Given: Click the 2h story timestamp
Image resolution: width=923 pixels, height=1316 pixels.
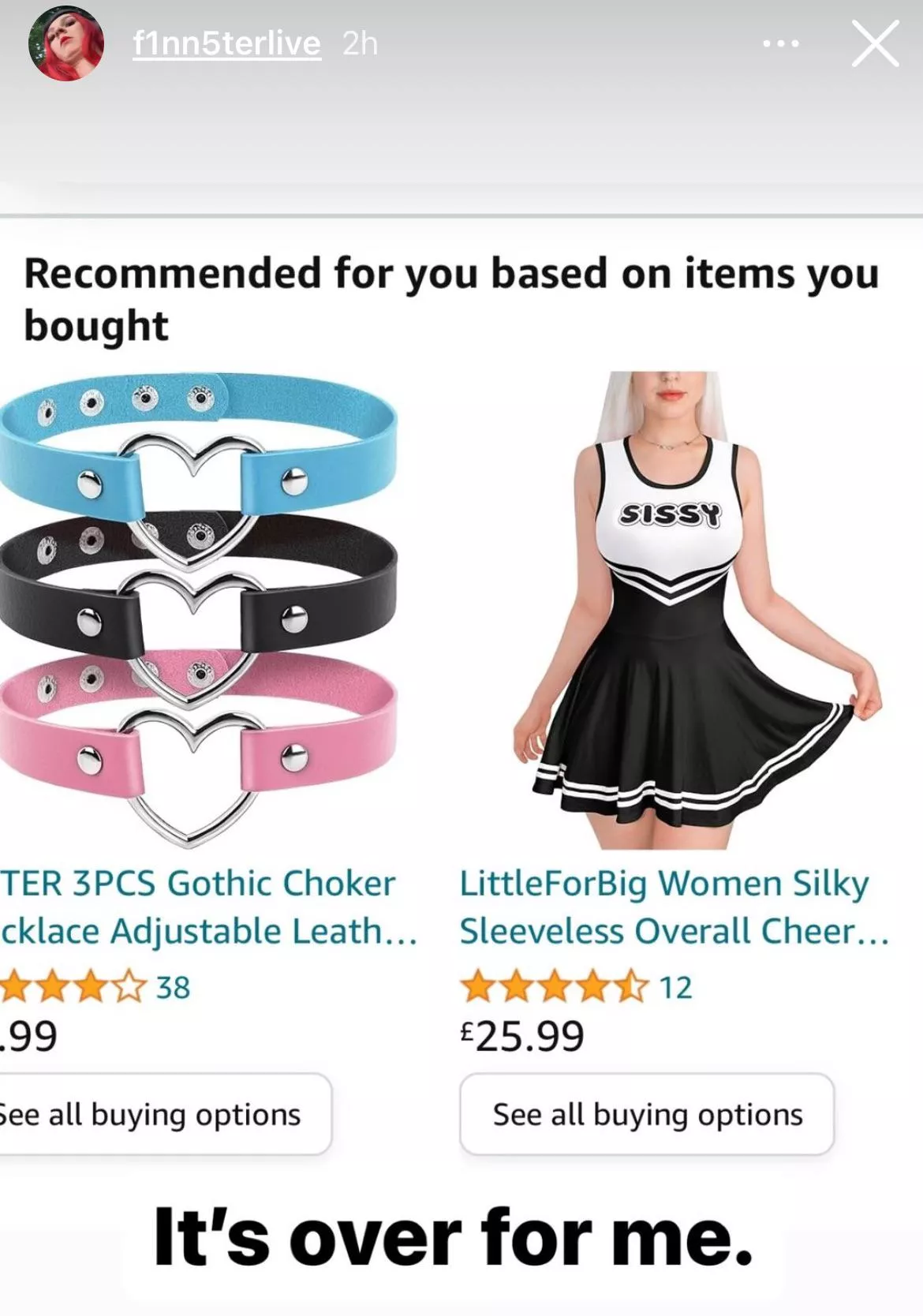Looking at the screenshot, I should 361,44.
